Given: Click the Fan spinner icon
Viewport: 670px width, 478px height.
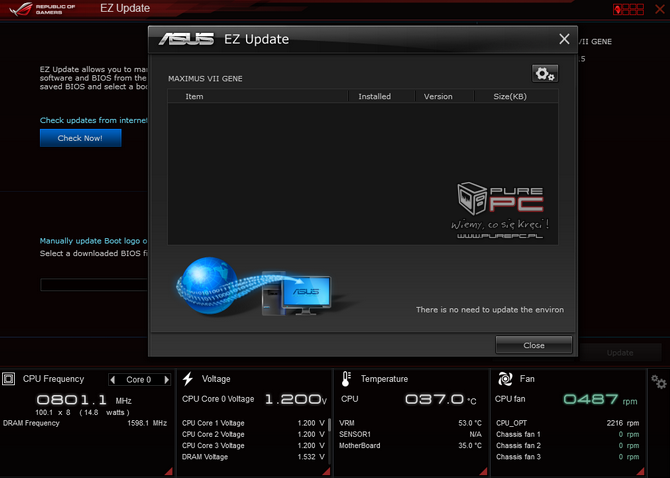Looking at the screenshot, I should tap(505, 379).
